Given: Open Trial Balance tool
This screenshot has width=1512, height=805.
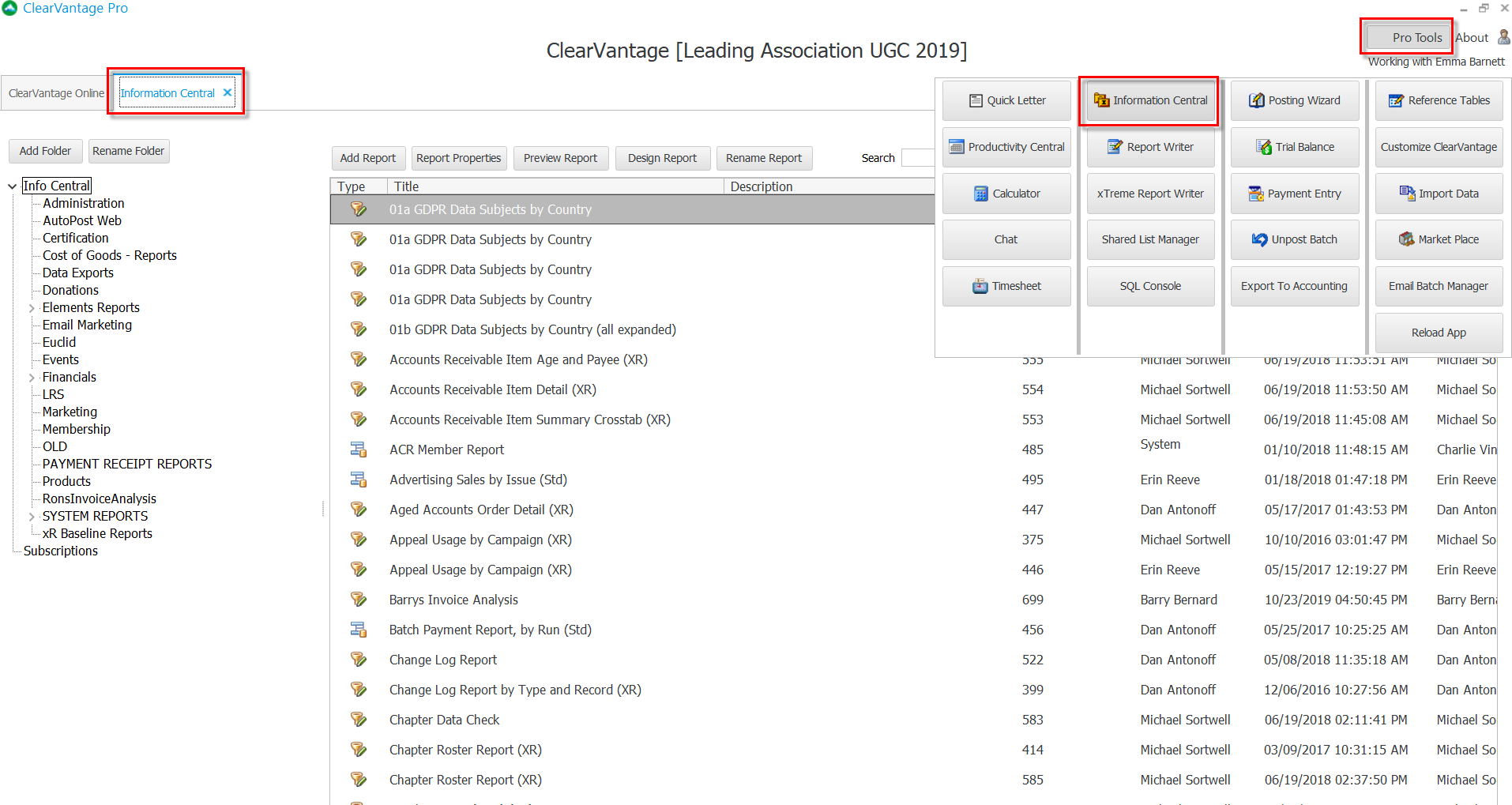Looking at the screenshot, I should (1295, 147).
